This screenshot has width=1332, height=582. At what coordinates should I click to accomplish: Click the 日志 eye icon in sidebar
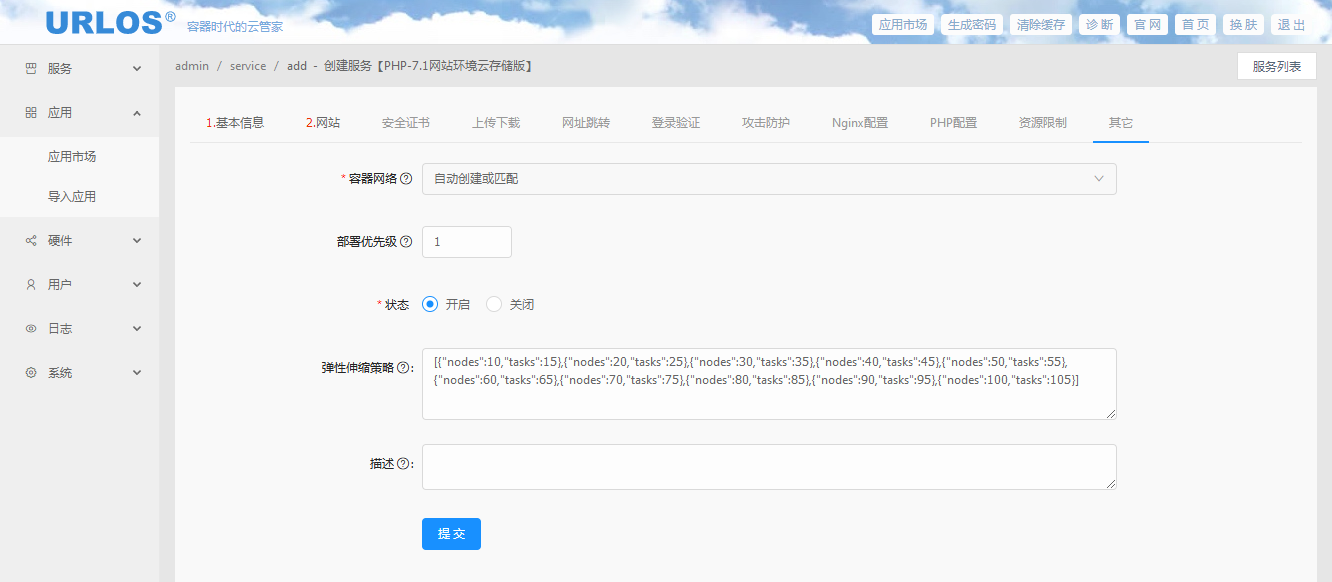[31, 329]
